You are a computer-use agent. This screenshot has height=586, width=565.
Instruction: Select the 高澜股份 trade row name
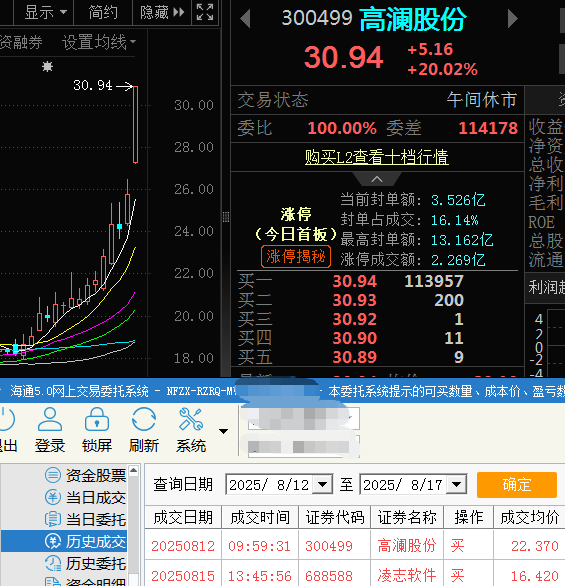click(x=407, y=546)
